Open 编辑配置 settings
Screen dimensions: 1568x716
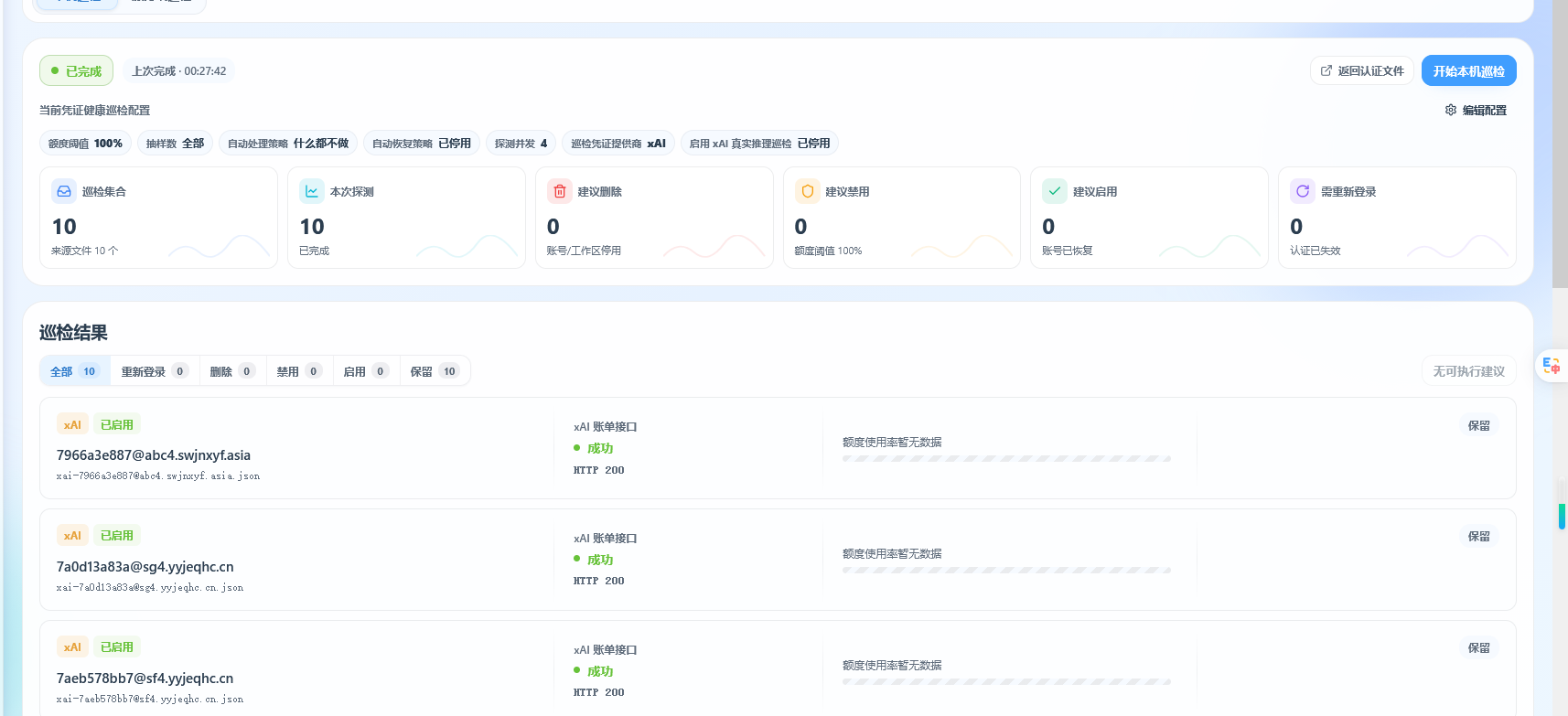coord(1476,111)
